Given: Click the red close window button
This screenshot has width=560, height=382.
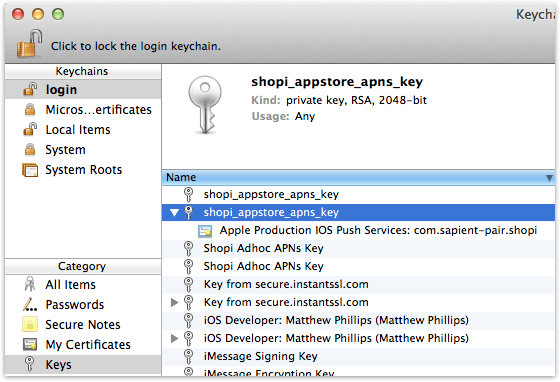Looking at the screenshot, I should coord(18,14).
